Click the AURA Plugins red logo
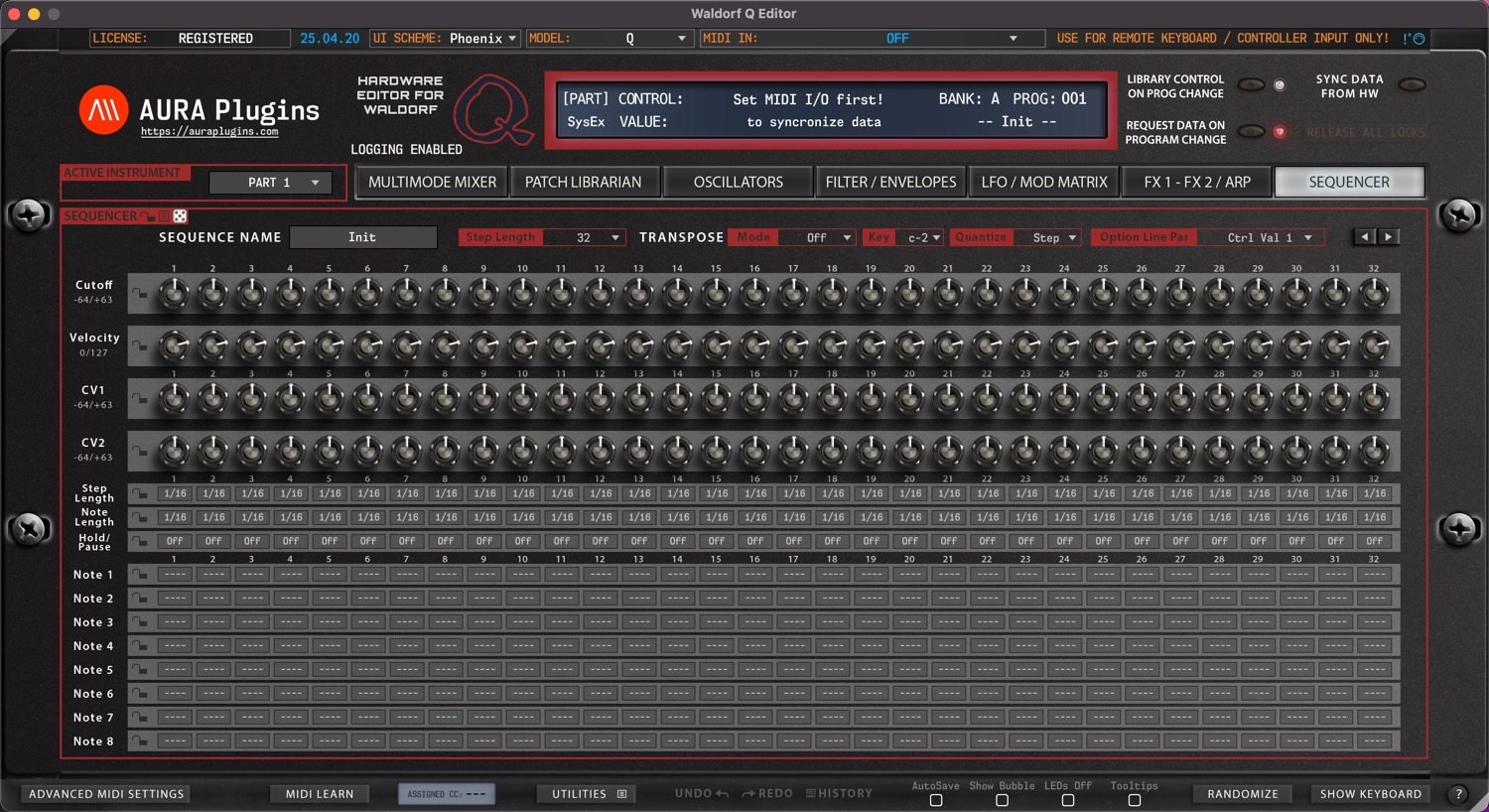The image size is (1489, 812). [x=104, y=110]
